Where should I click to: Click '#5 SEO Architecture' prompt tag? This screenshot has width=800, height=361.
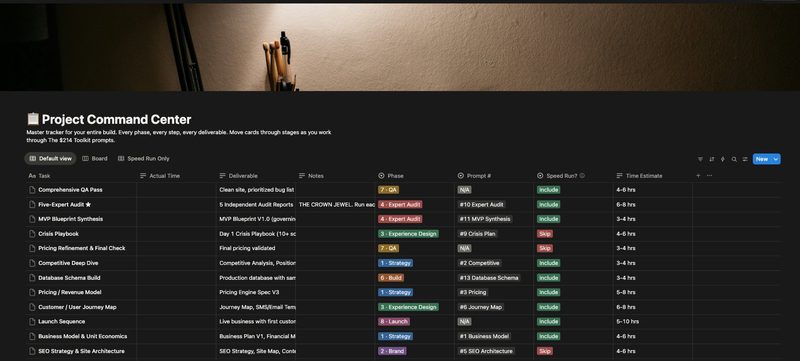486,351
